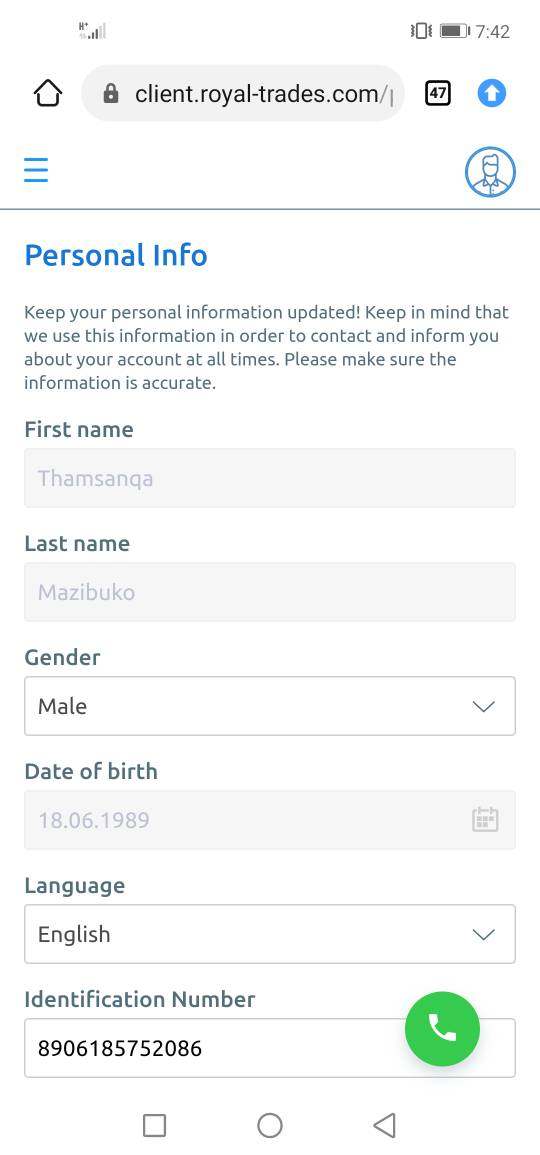
Task: Open the hamburger navigation menu
Action: 35,170
